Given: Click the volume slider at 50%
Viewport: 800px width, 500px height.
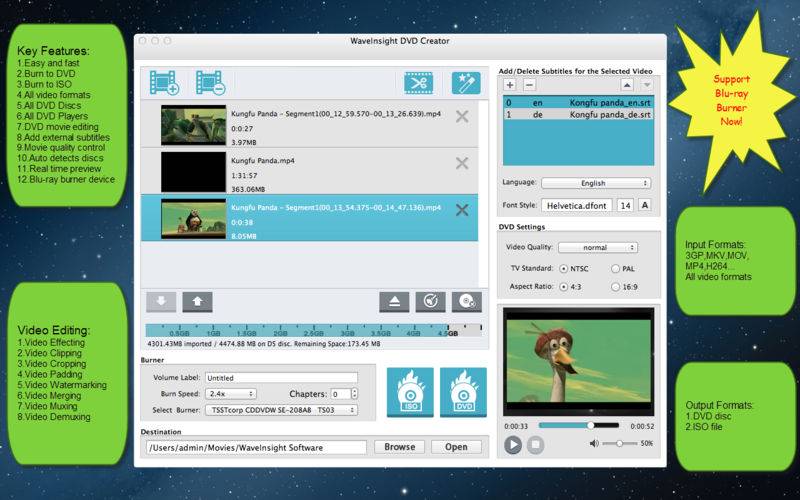Looking at the screenshot, I should click(619, 443).
